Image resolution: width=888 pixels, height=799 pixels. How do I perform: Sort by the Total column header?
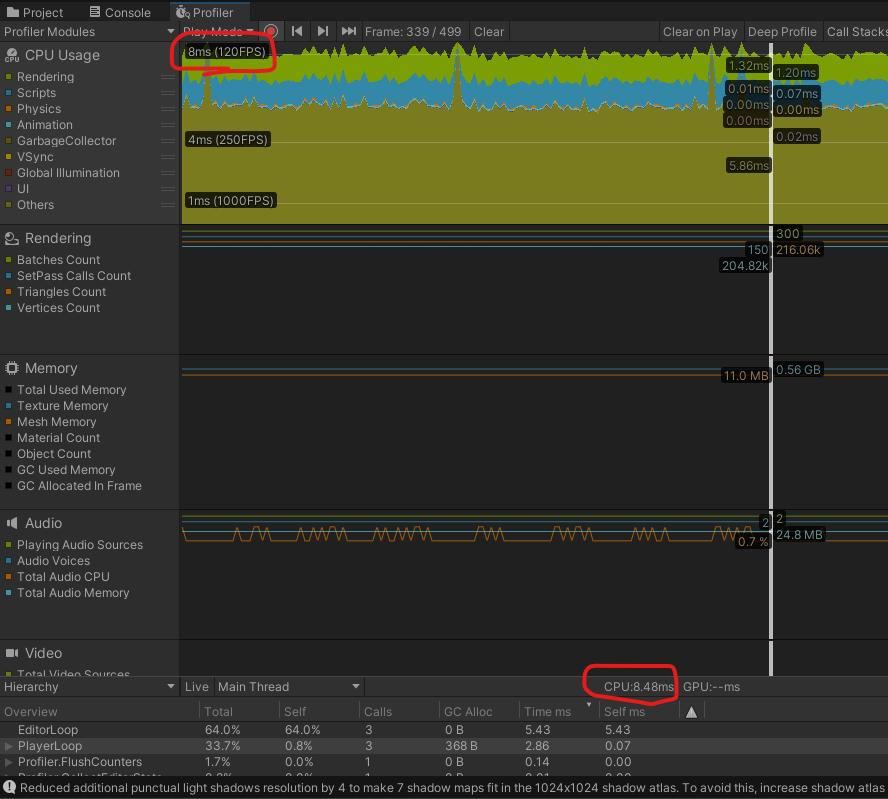239,712
